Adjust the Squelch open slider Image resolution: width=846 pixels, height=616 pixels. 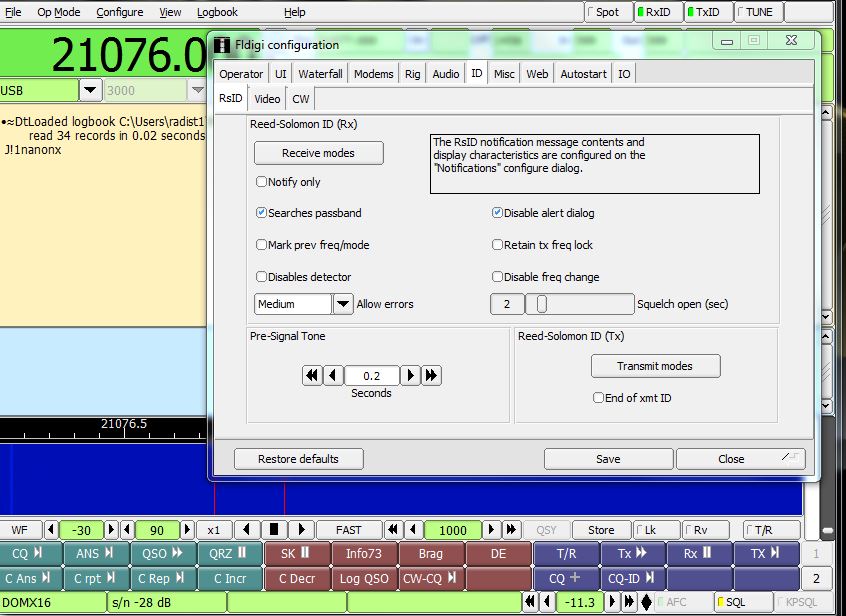pyautogui.click(x=543, y=304)
